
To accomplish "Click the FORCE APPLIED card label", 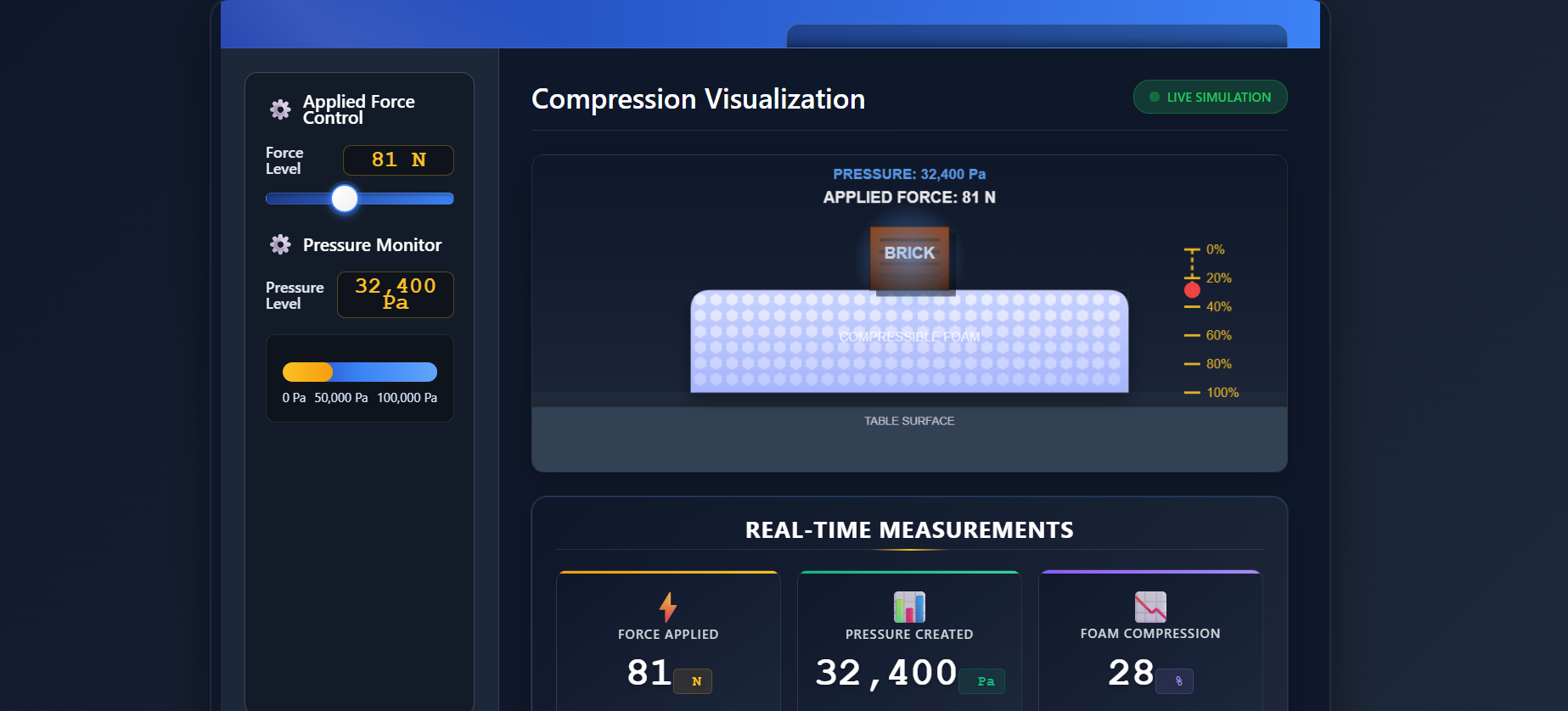I will point(668,635).
